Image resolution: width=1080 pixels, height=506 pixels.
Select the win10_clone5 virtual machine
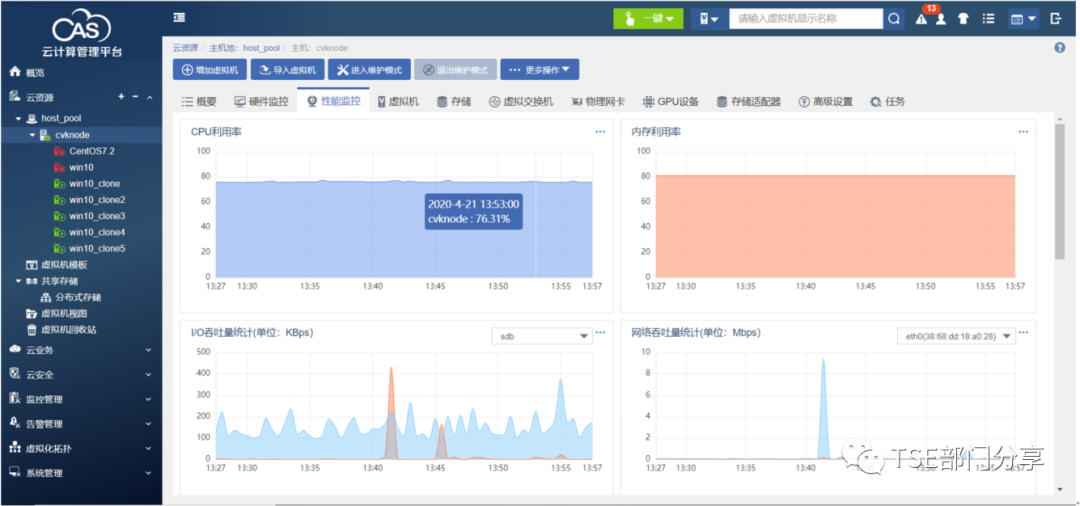pyautogui.click(x=97, y=249)
